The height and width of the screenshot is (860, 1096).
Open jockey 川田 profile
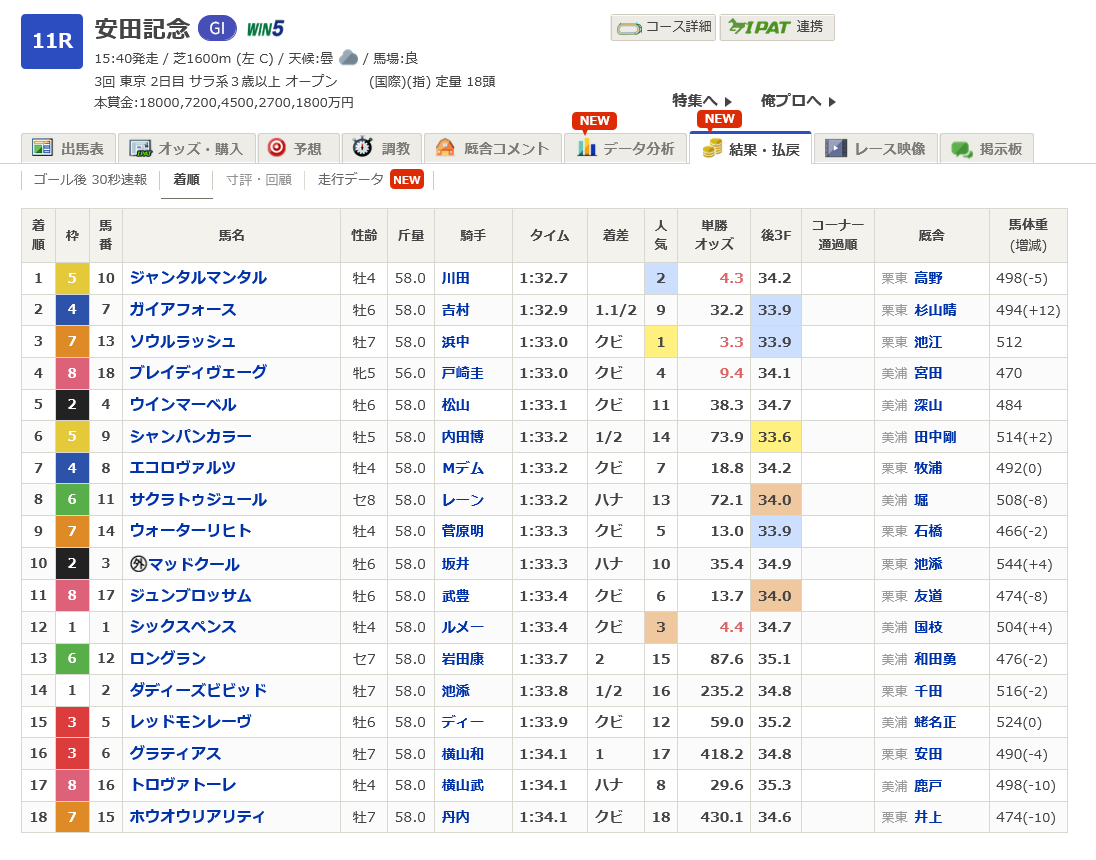click(456, 278)
